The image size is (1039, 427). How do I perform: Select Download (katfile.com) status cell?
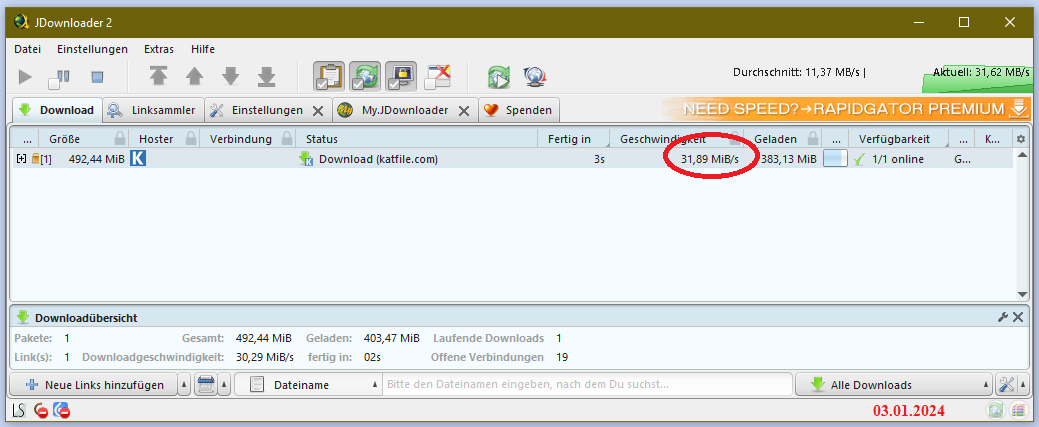378,159
